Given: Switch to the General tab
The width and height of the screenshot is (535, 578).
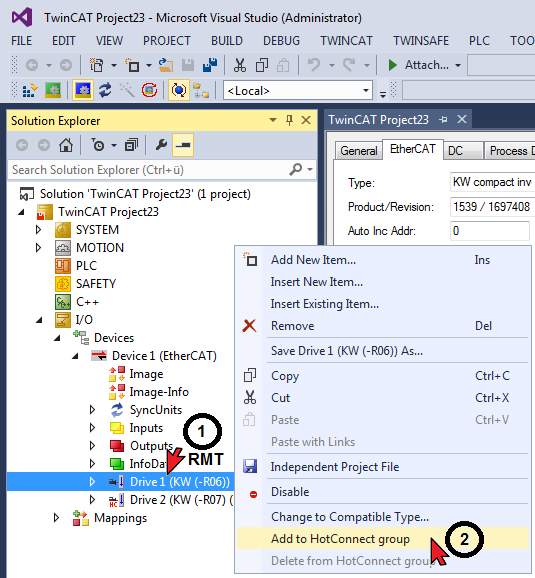Looking at the screenshot, I should point(358,151).
